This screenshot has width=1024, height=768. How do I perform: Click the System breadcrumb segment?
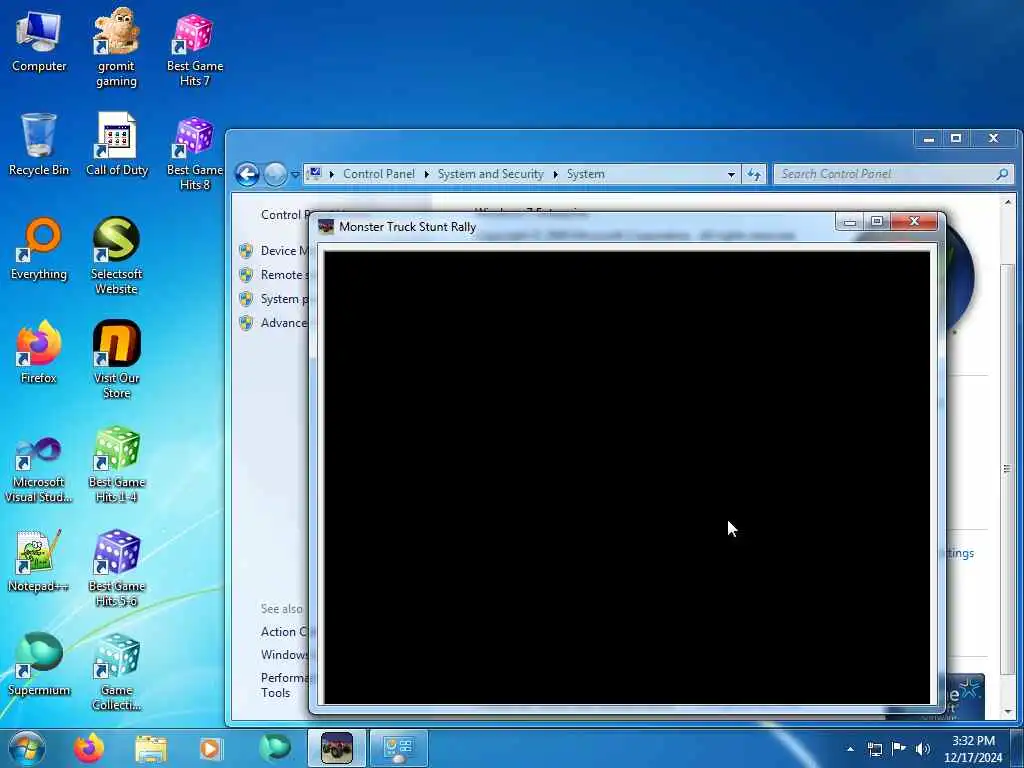585,174
